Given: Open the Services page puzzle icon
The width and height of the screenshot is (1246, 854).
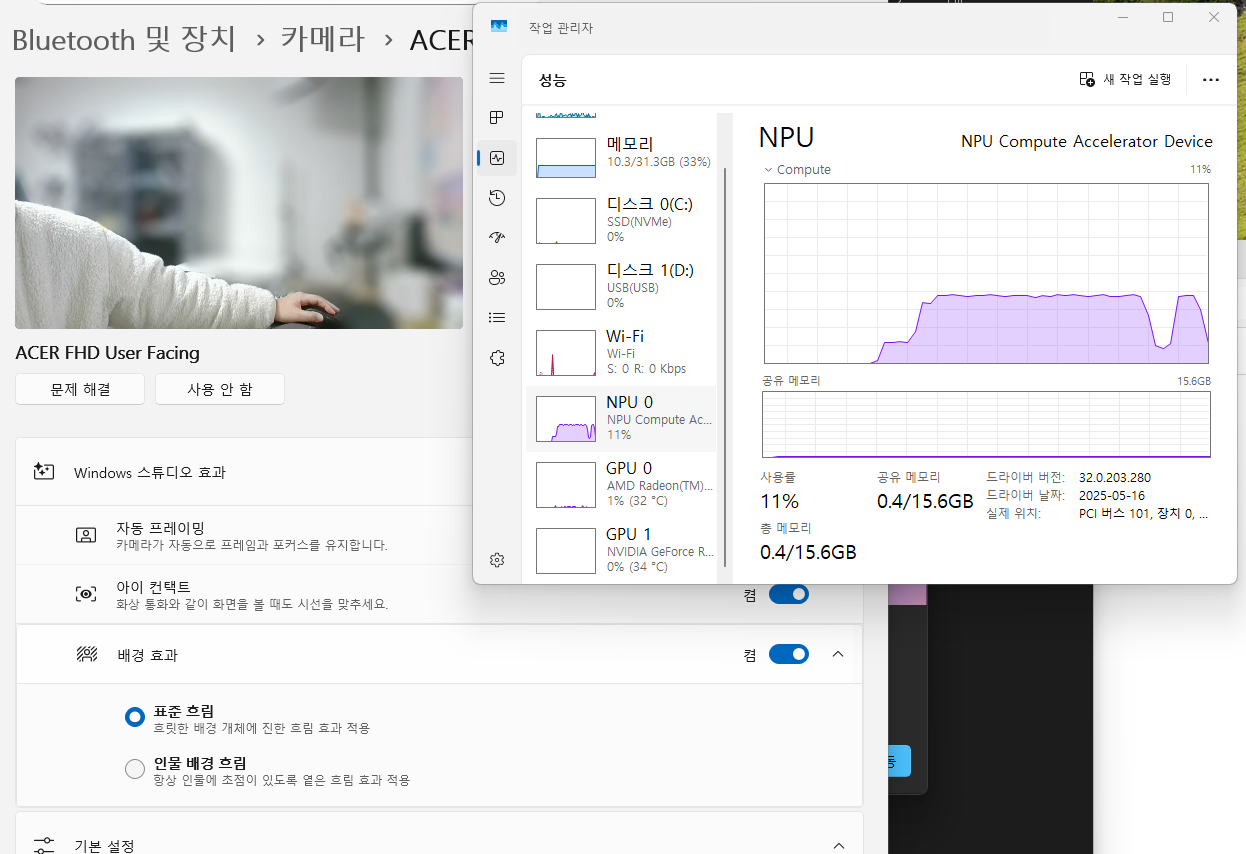Looking at the screenshot, I should (x=497, y=358).
